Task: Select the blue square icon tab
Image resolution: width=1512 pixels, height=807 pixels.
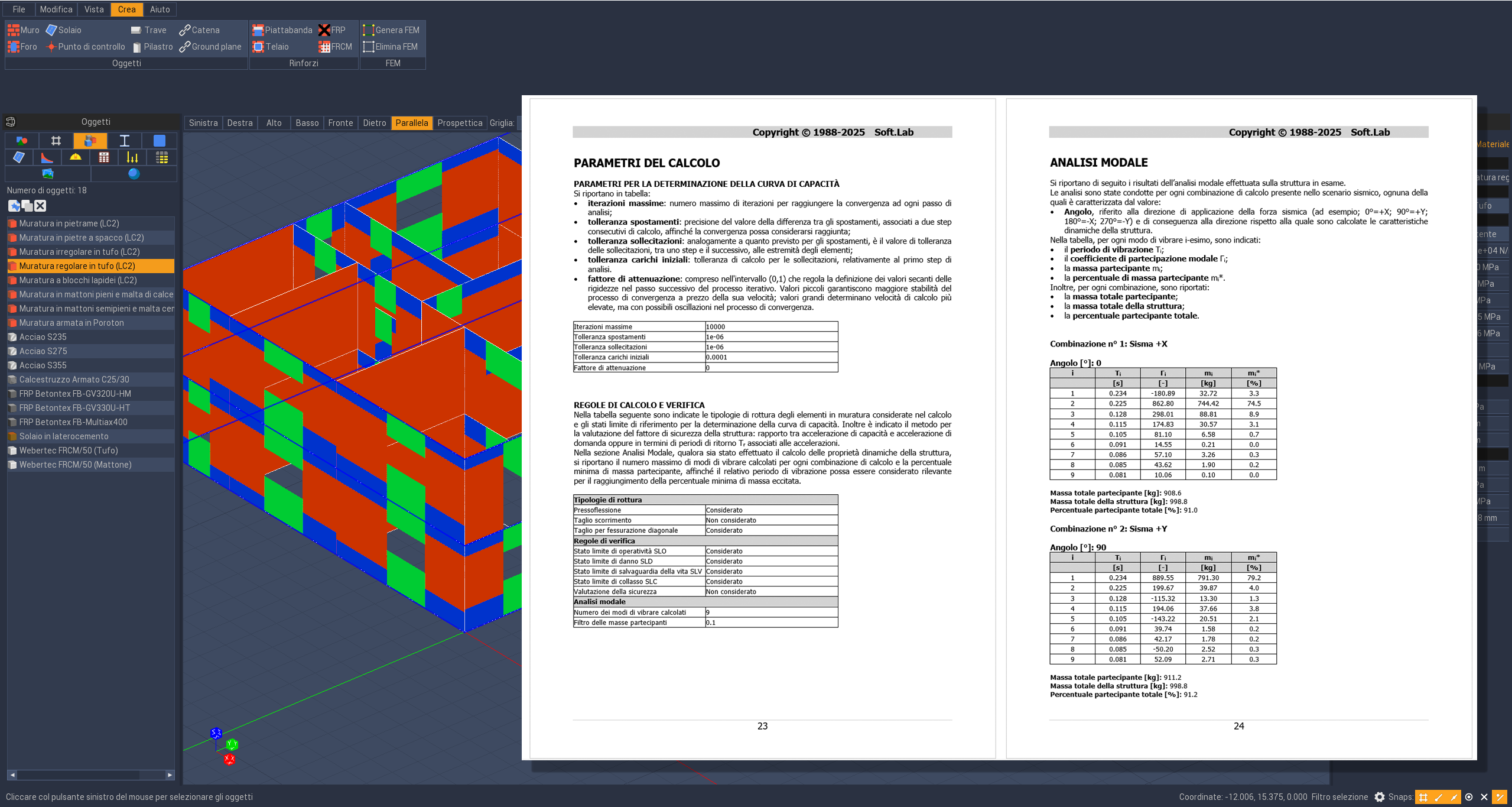Action: click(x=160, y=141)
